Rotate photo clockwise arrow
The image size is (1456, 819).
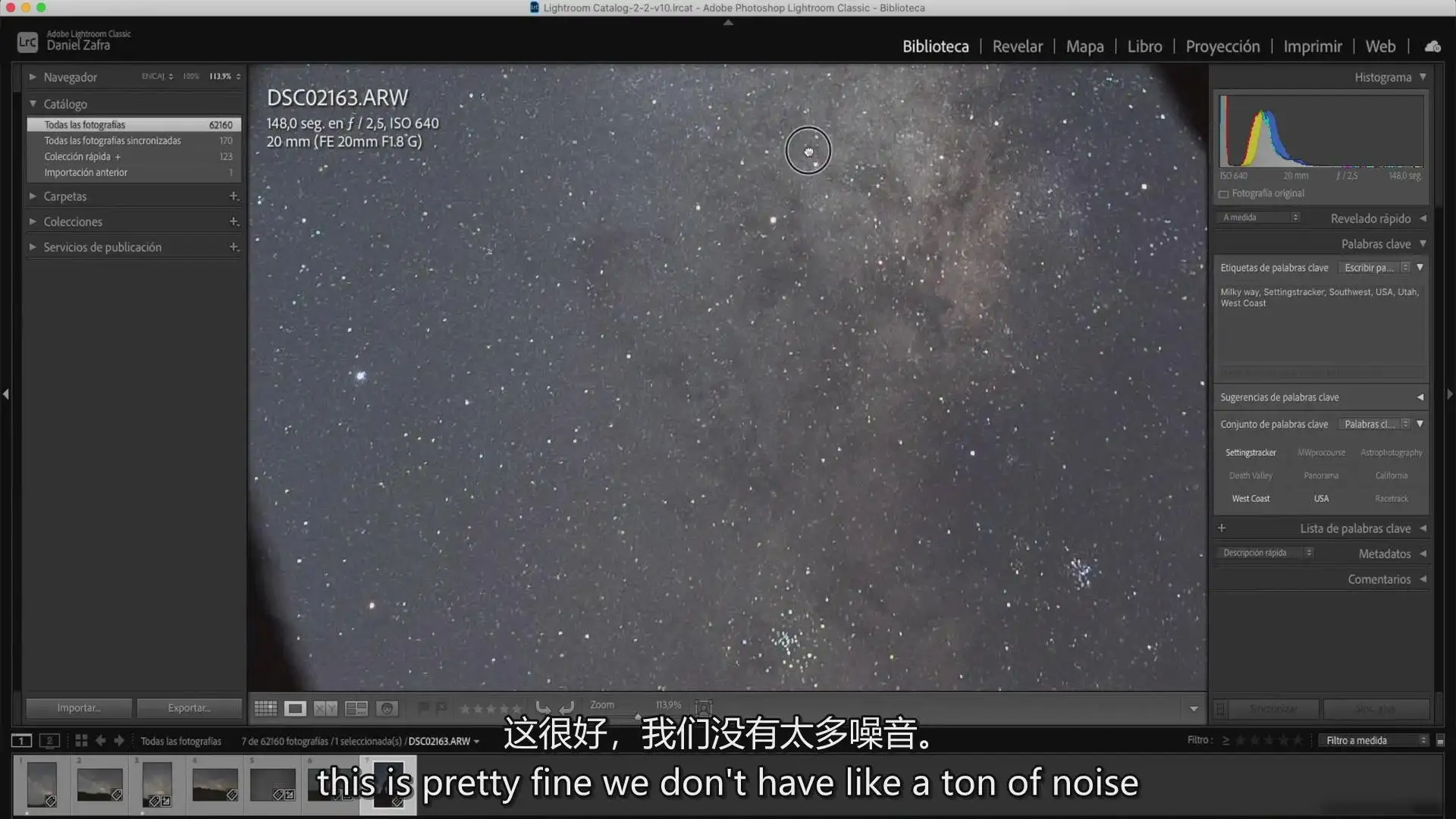566,708
